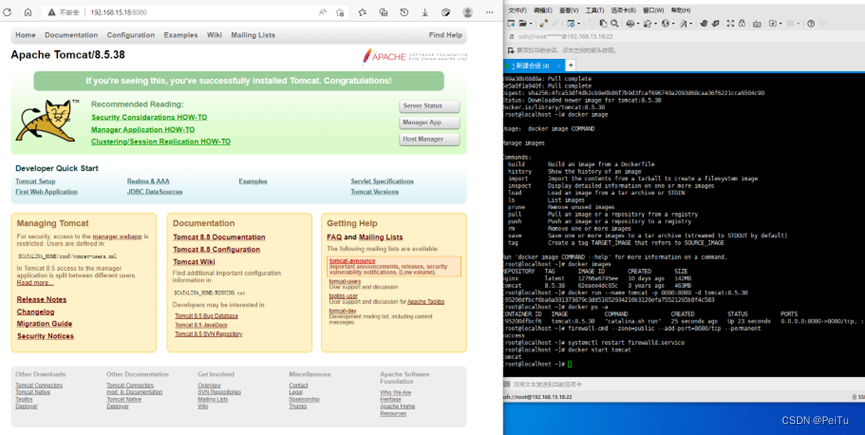Screen dimensions: 865x435
Task: Open Configuration in the Tomcat top navigation bar
Action: [131, 35]
